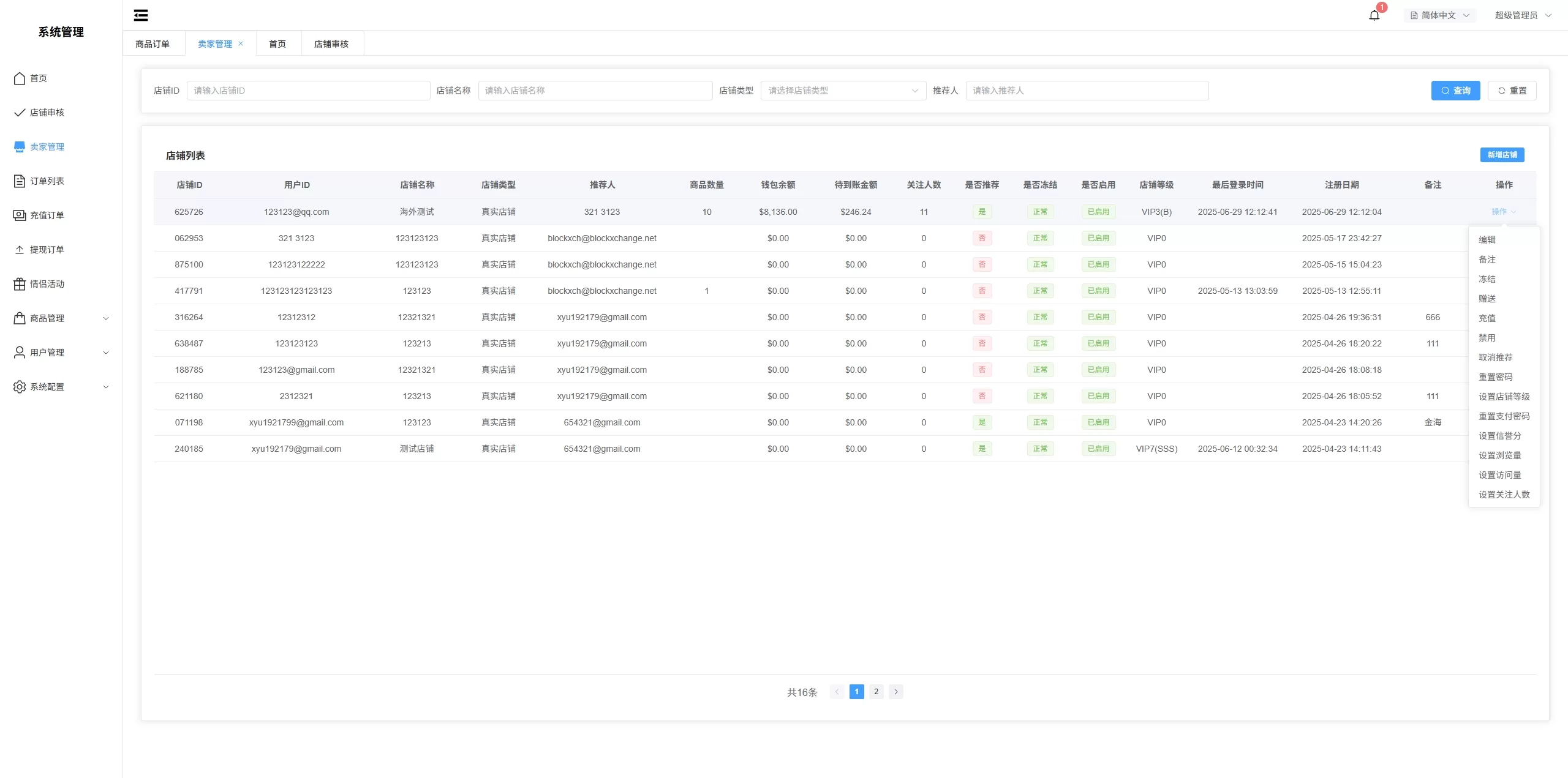Open 充值订单 sidebar icon
This screenshot has height=778, width=1568.
20,215
